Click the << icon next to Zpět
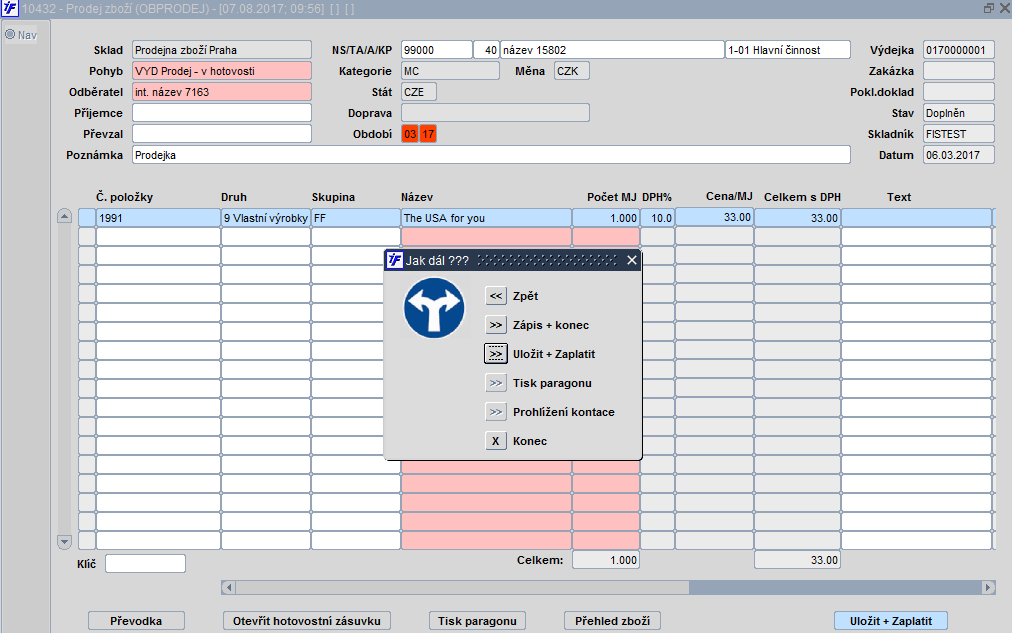The image size is (1012, 633). pos(496,296)
